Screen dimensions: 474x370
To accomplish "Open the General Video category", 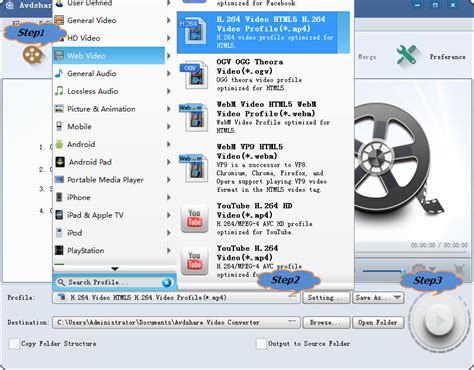I will click(x=109, y=20).
